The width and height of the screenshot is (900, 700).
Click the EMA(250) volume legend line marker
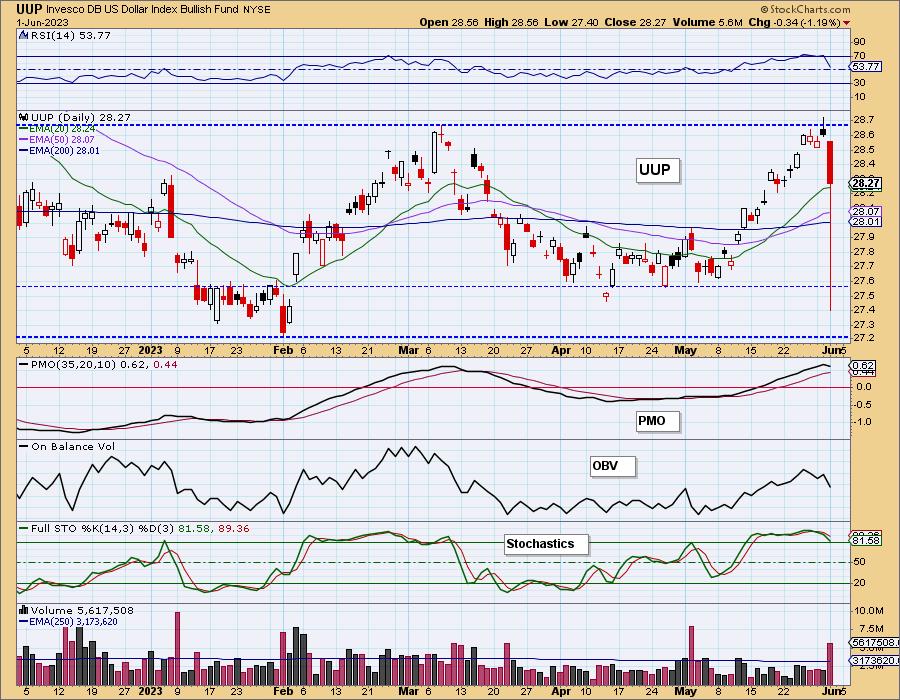pyautogui.click(x=24, y=621)
